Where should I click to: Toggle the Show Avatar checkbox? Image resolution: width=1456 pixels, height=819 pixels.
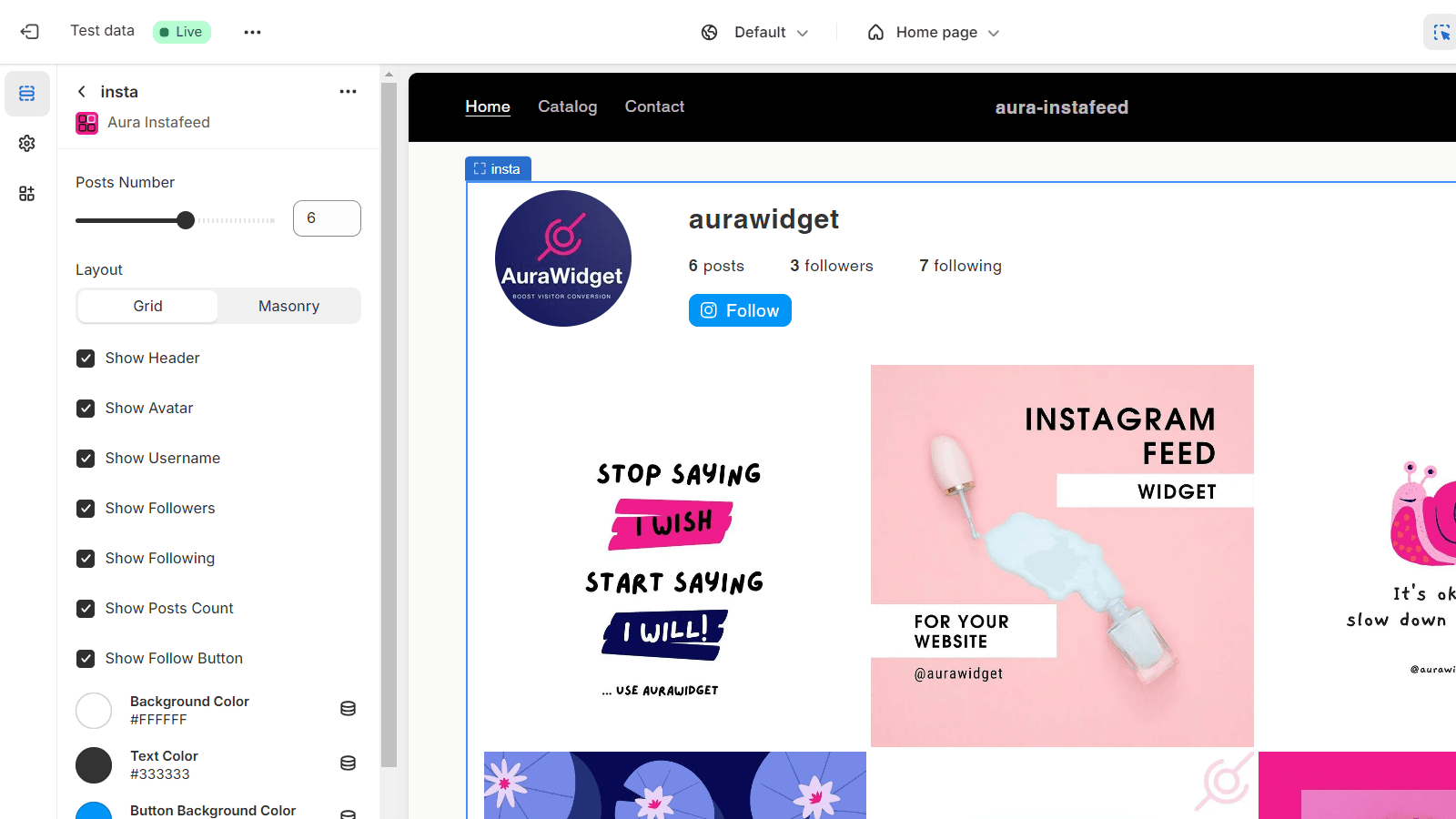coord(86,409)
